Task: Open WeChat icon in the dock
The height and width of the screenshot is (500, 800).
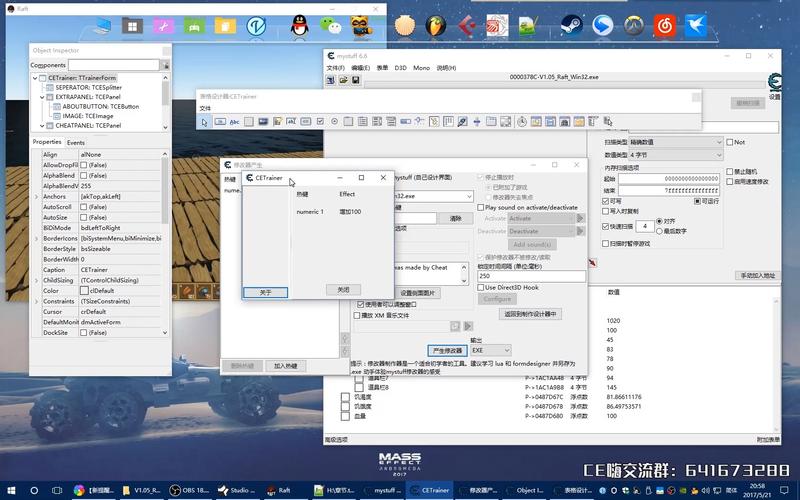Action: (x=330, y=25)
